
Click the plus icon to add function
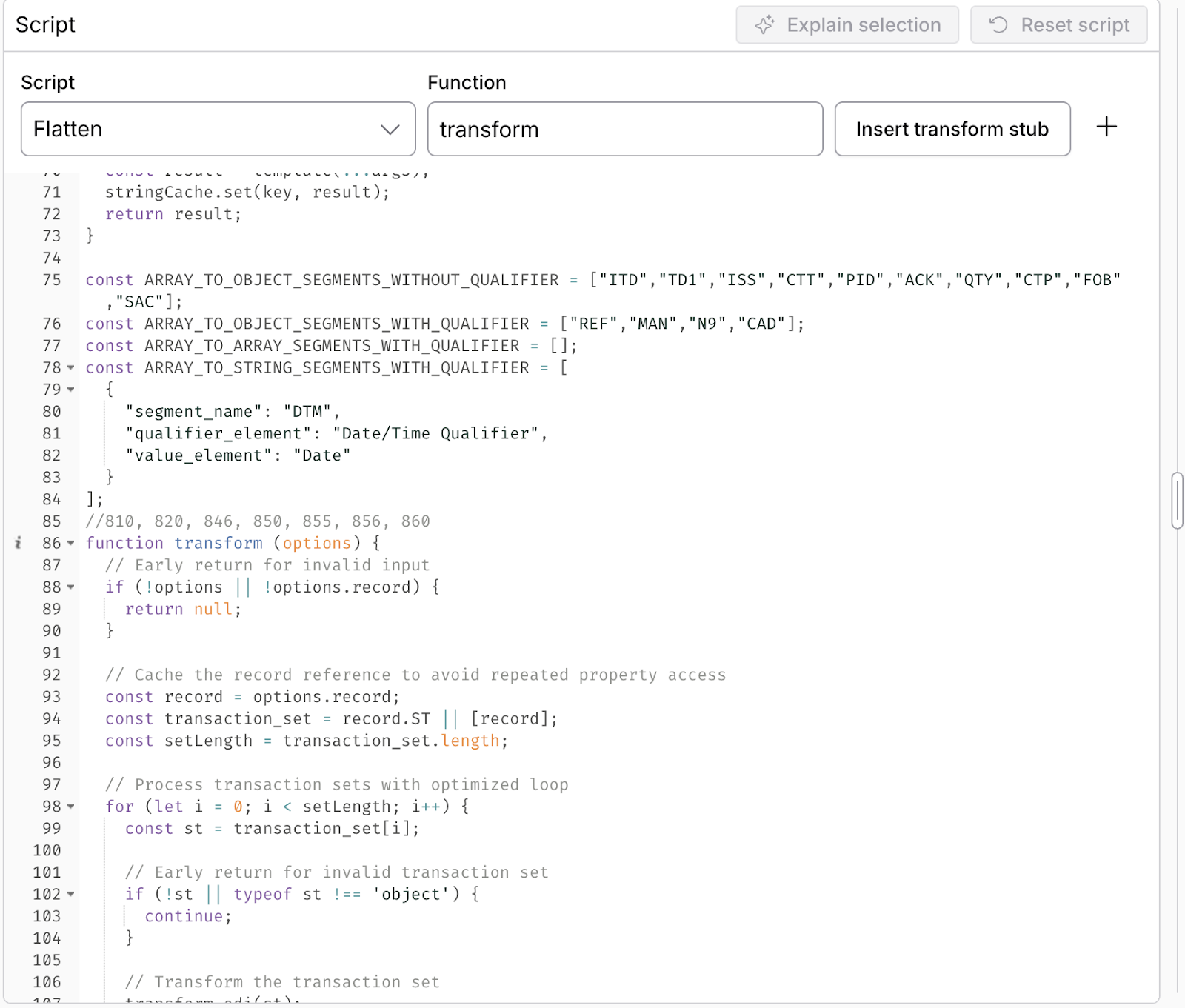(x=1106, y=127)
